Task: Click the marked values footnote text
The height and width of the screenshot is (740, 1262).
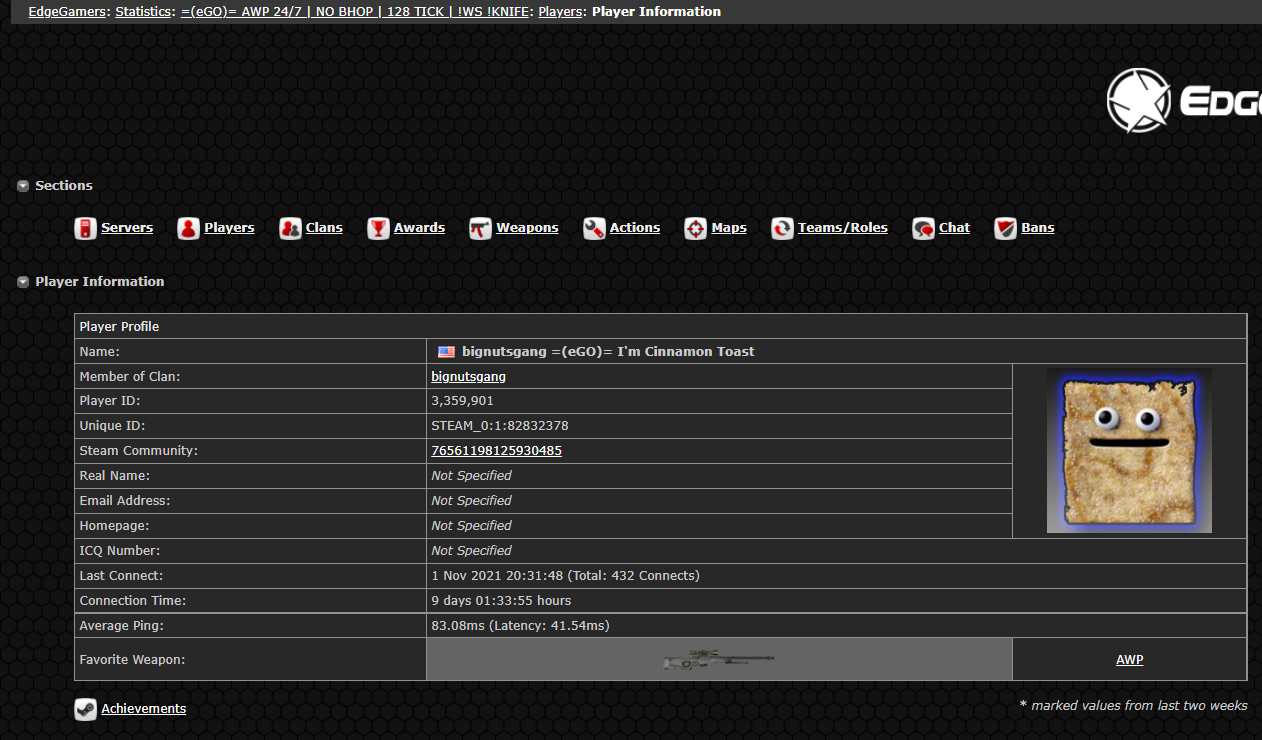Action: (1133, 706)
